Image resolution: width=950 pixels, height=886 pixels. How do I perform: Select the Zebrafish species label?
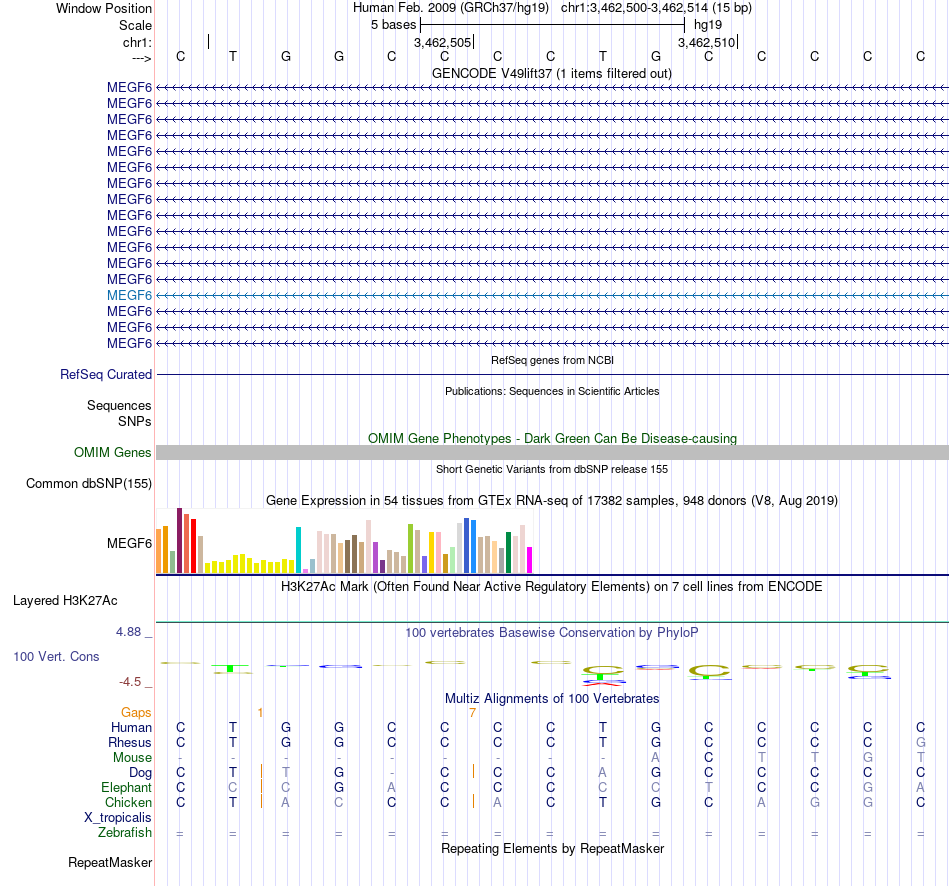coord(125,833)
